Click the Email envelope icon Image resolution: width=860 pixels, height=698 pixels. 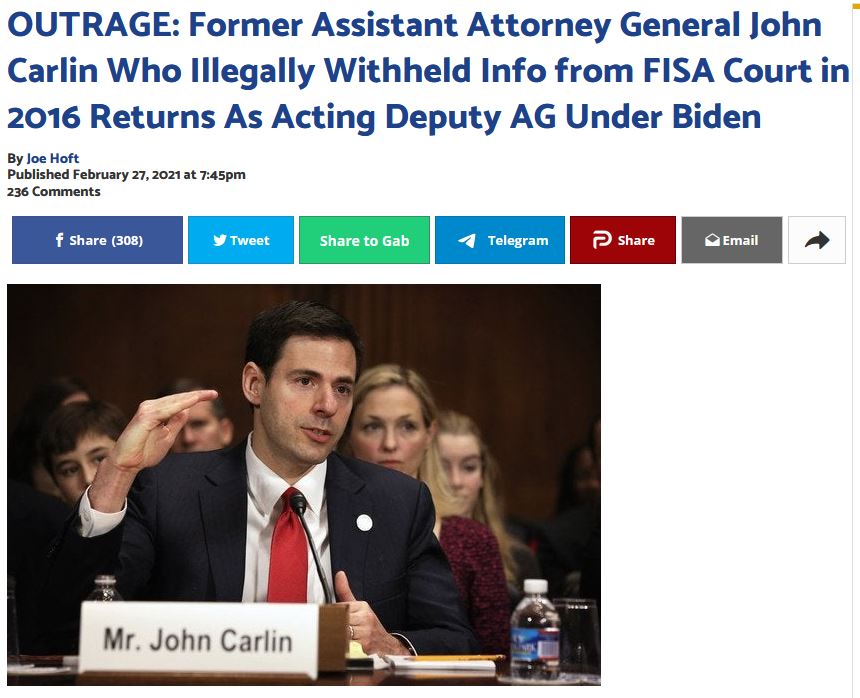(712, 240)
